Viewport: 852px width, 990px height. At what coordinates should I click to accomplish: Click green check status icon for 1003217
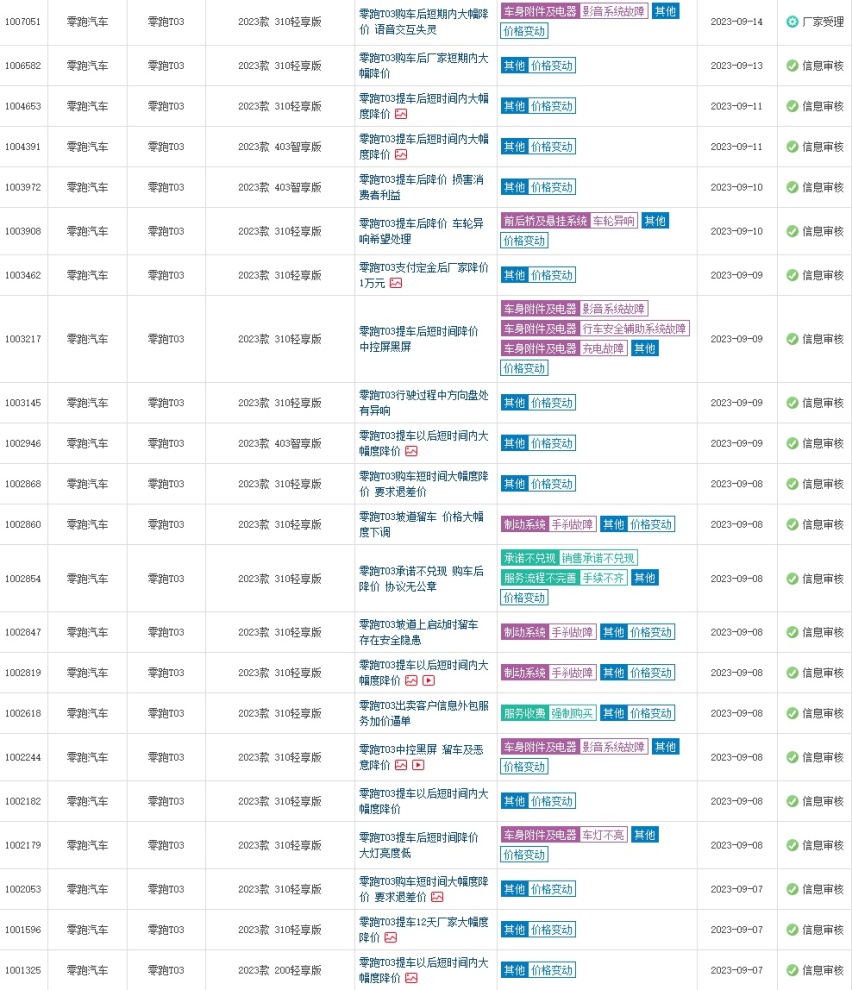point(792,339)
